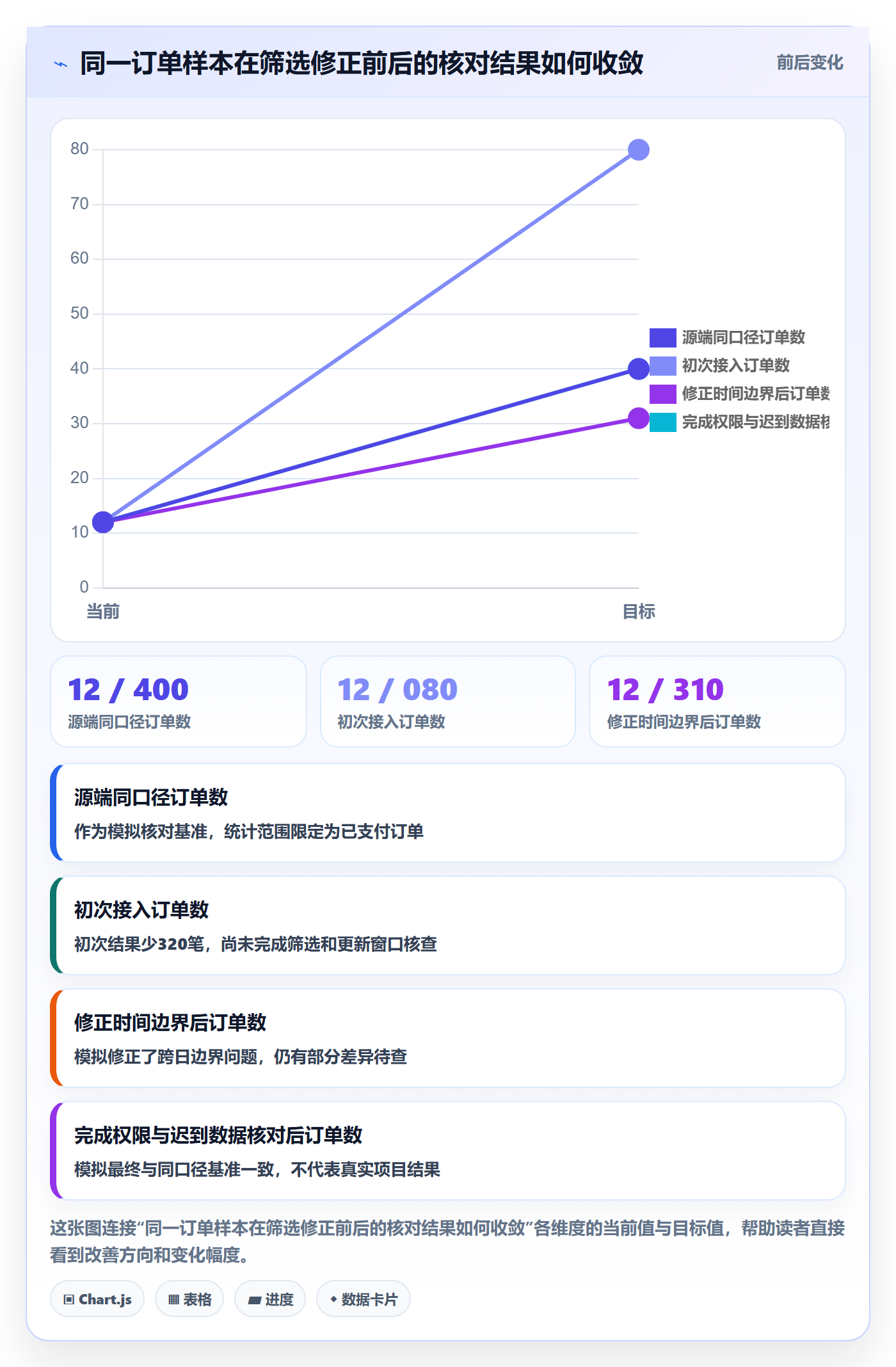
Task: Toggle the 修正时间边界后订单 legend color box
Action: pyautogui.click(x=662, y=394)
